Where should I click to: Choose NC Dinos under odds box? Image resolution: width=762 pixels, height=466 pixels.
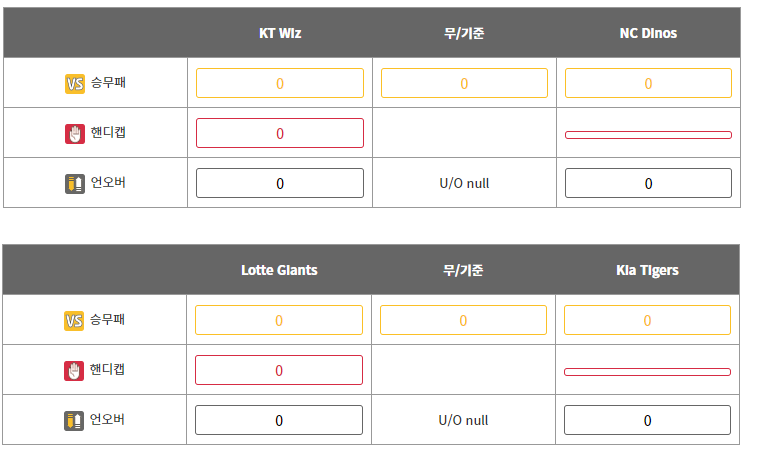(x=648, y=183)
